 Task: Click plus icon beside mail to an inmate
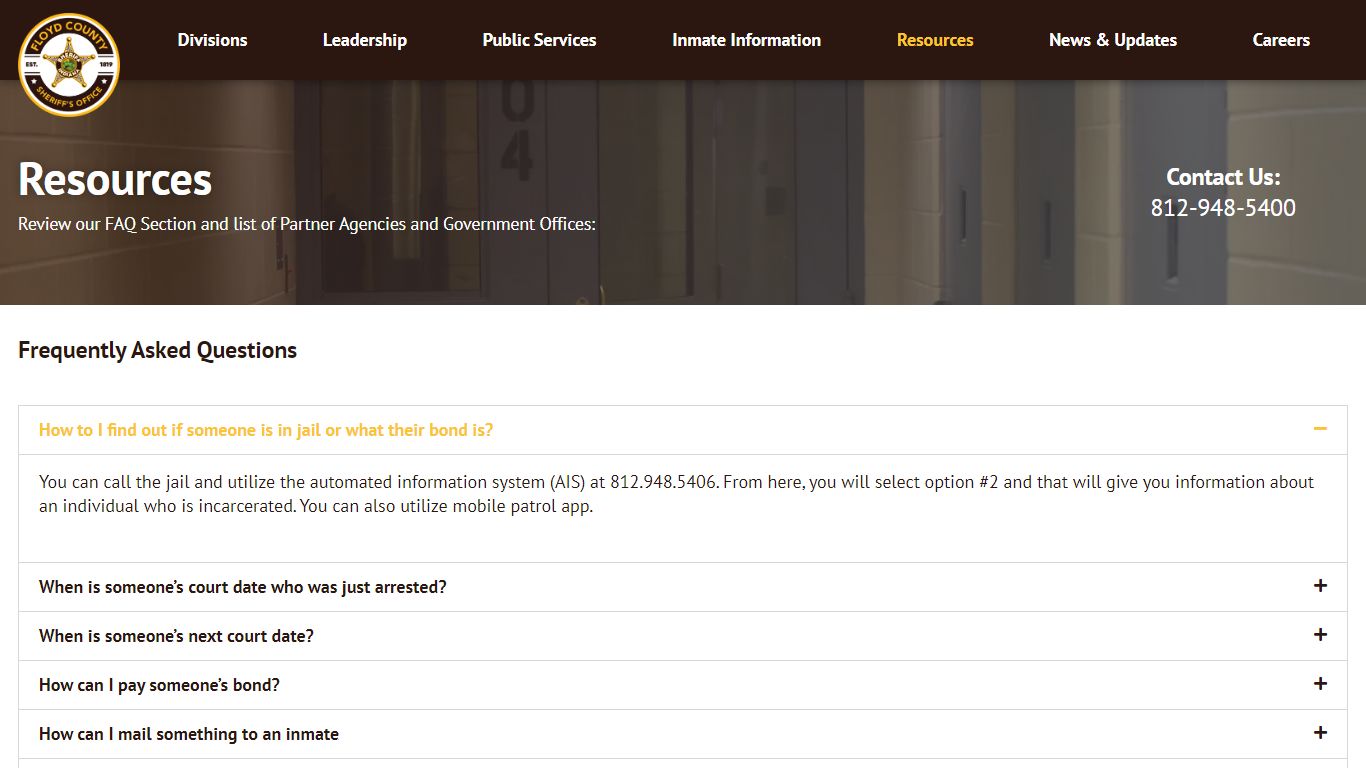(1320, 733)
